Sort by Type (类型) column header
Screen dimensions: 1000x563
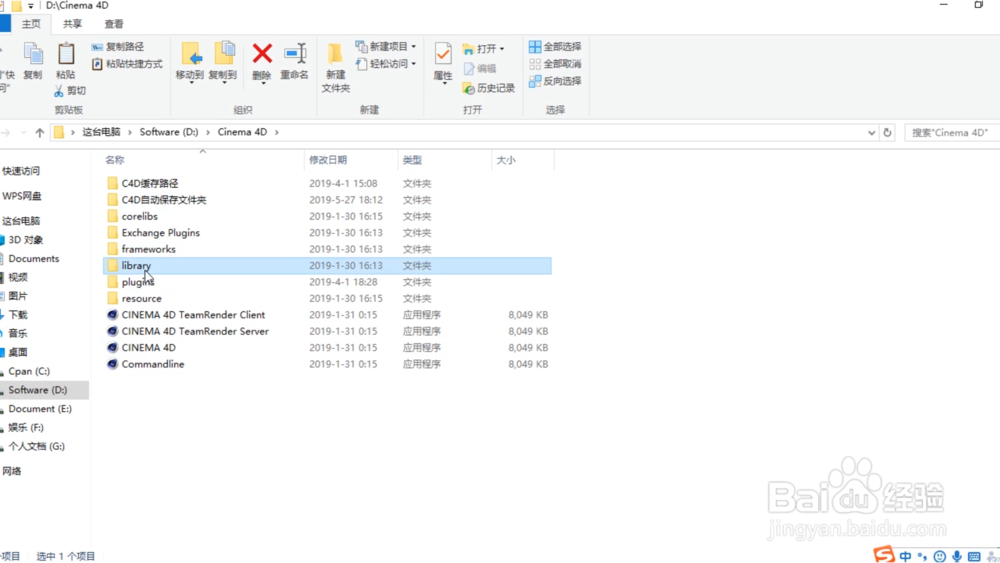[x=412, y=160]
